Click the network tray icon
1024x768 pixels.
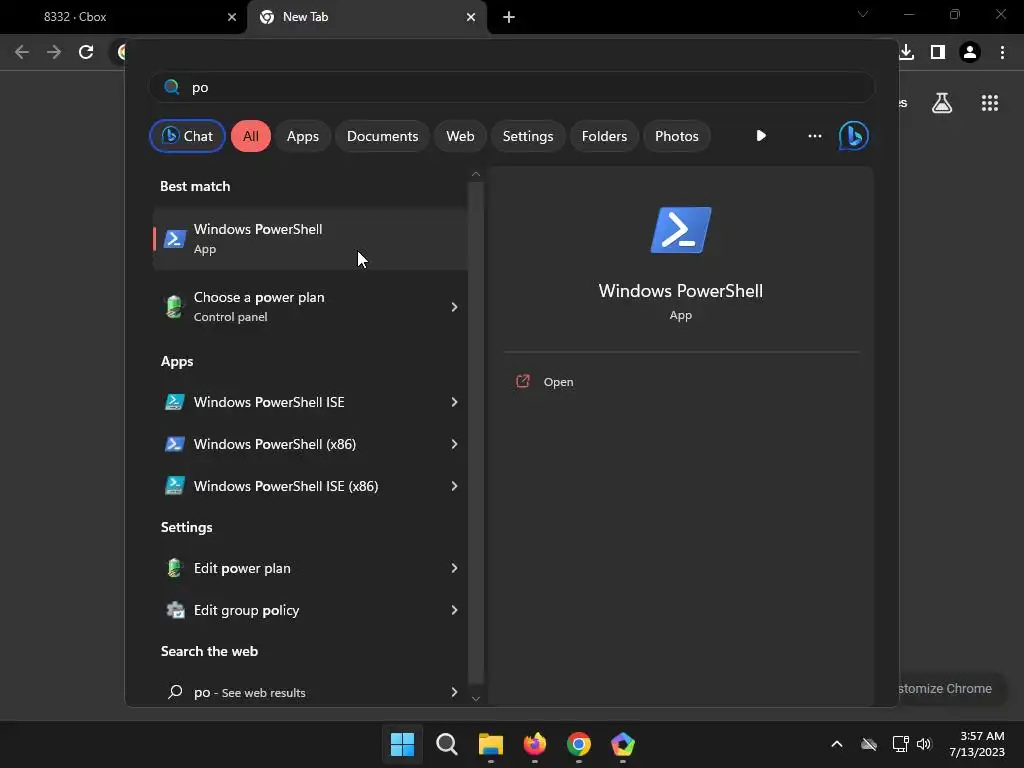pos(901,744)
